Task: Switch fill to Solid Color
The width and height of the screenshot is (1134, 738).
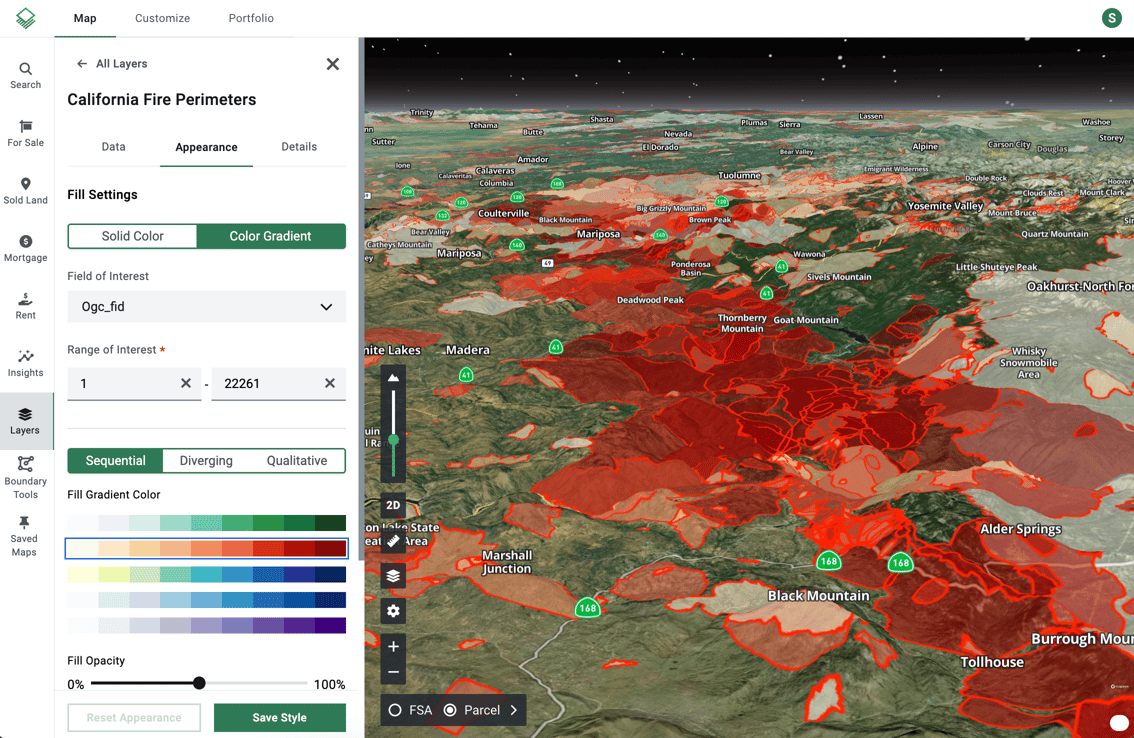Action: coord(132,236)
